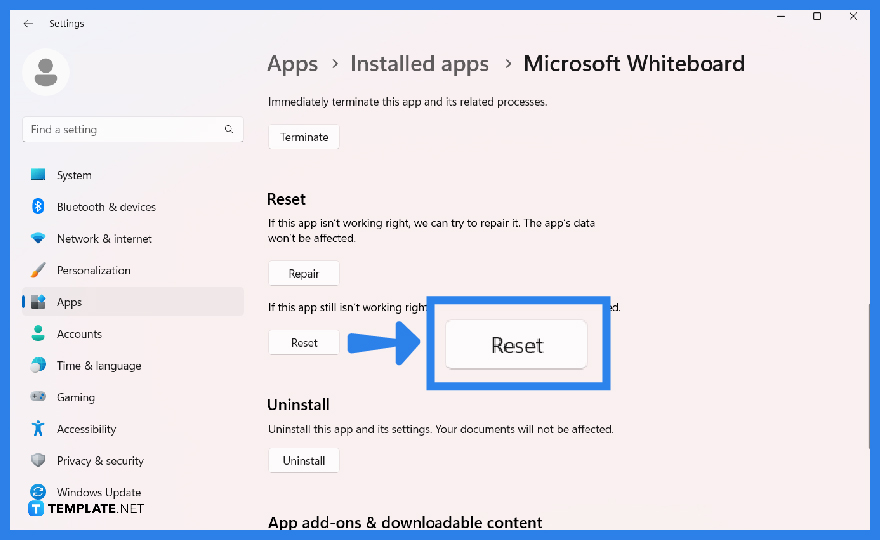Click the Uninstall button
Viewport: 880px width, 540px height.
pyautogui.click(x=304, y=460)
